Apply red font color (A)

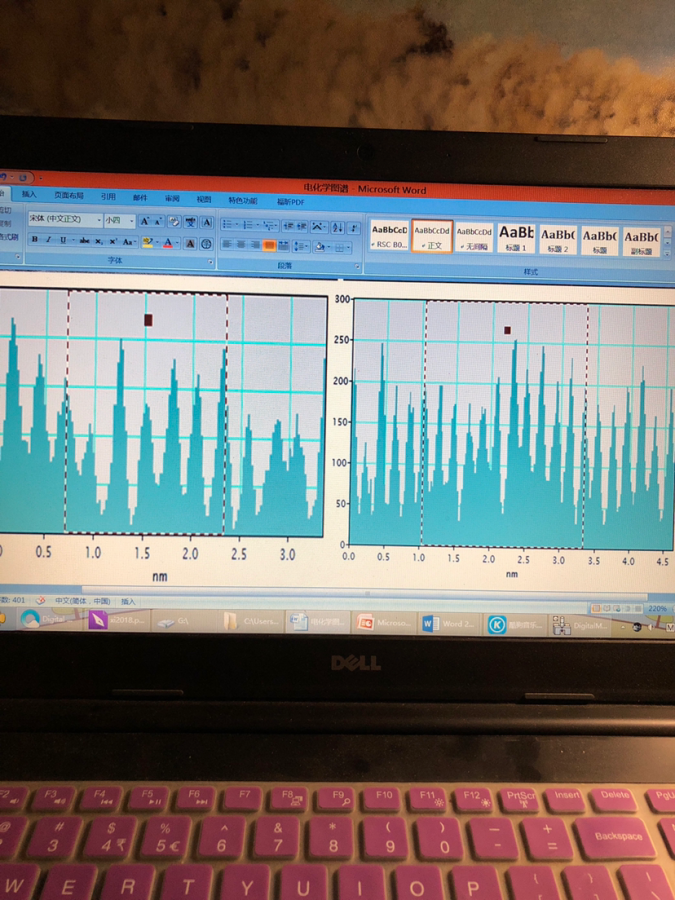(x=168, y=243)
